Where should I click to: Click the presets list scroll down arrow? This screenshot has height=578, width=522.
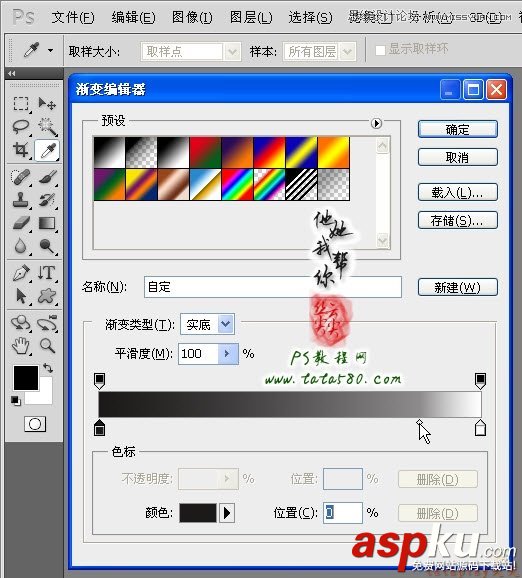point(383,241)
